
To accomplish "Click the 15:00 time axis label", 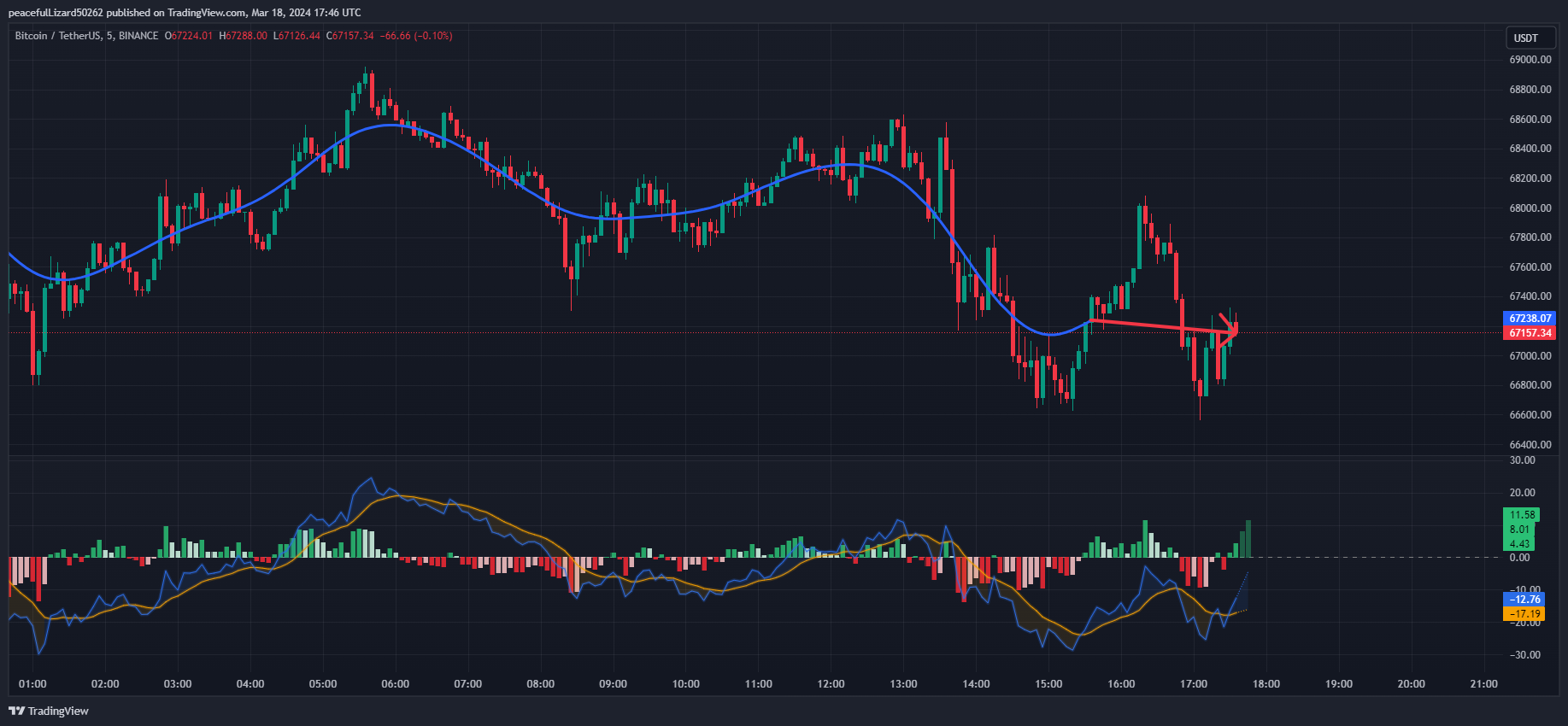I will point(1049,684).
